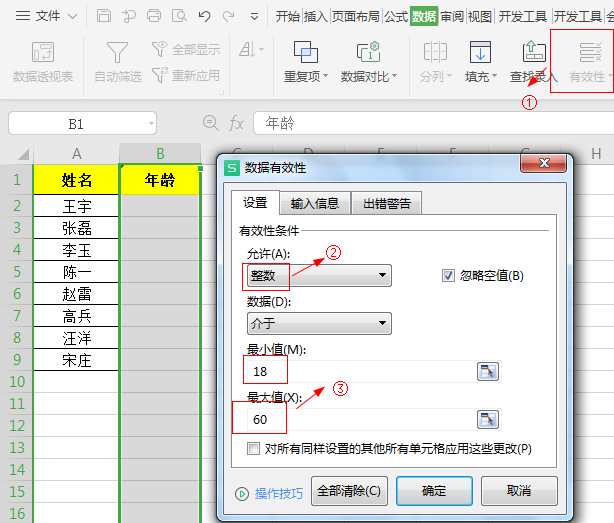Click the zoom magnifier icon by formula bar

(x=211, y=123)
